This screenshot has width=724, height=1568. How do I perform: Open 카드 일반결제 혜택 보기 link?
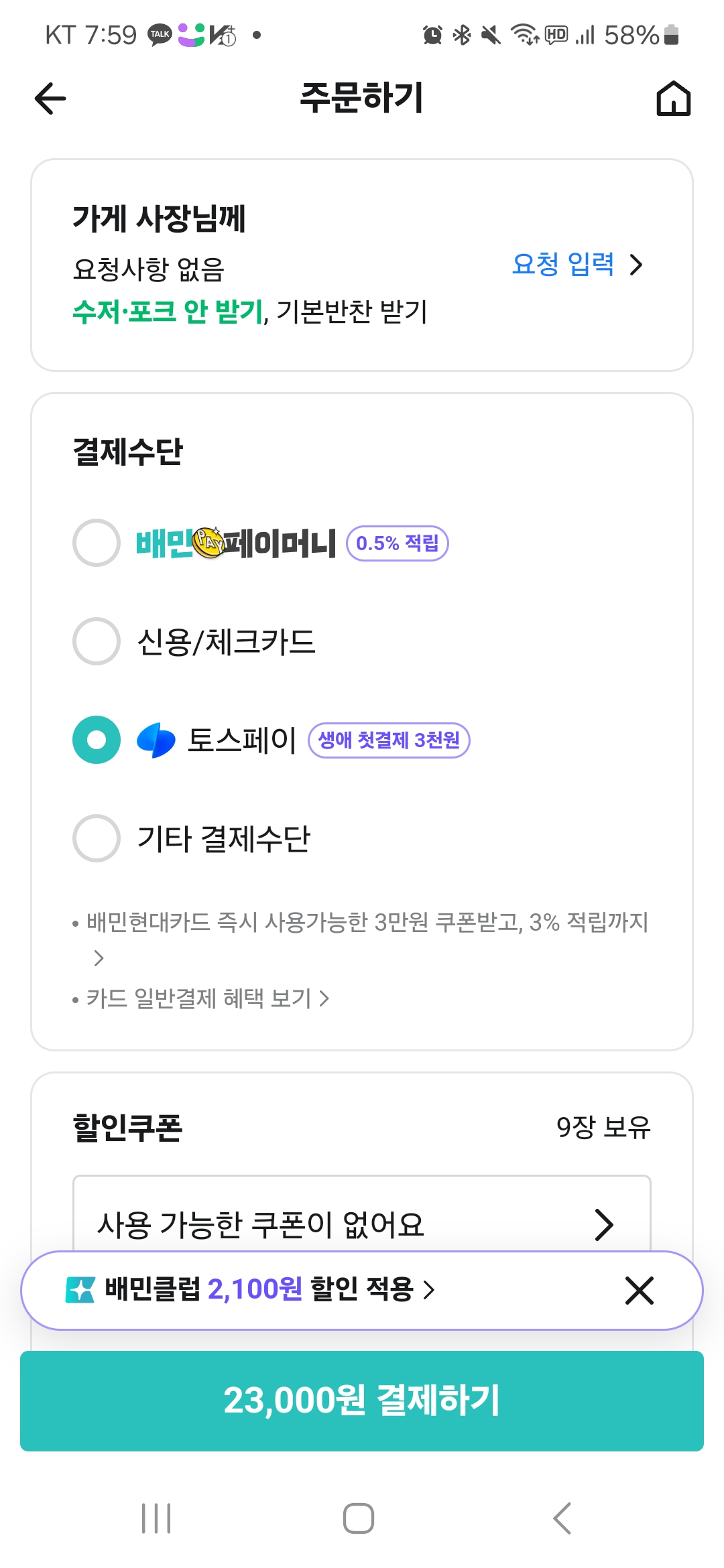click(x=208, y=998)
